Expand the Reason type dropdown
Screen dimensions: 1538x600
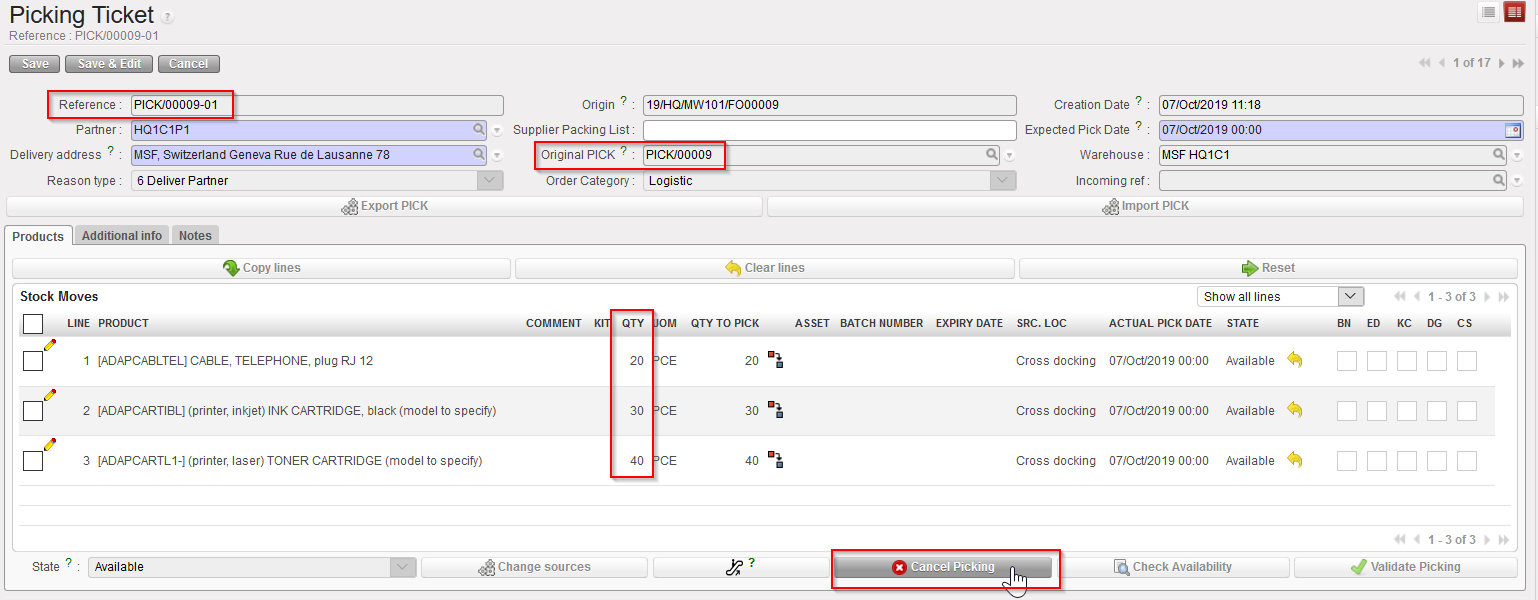click(490, 181)
